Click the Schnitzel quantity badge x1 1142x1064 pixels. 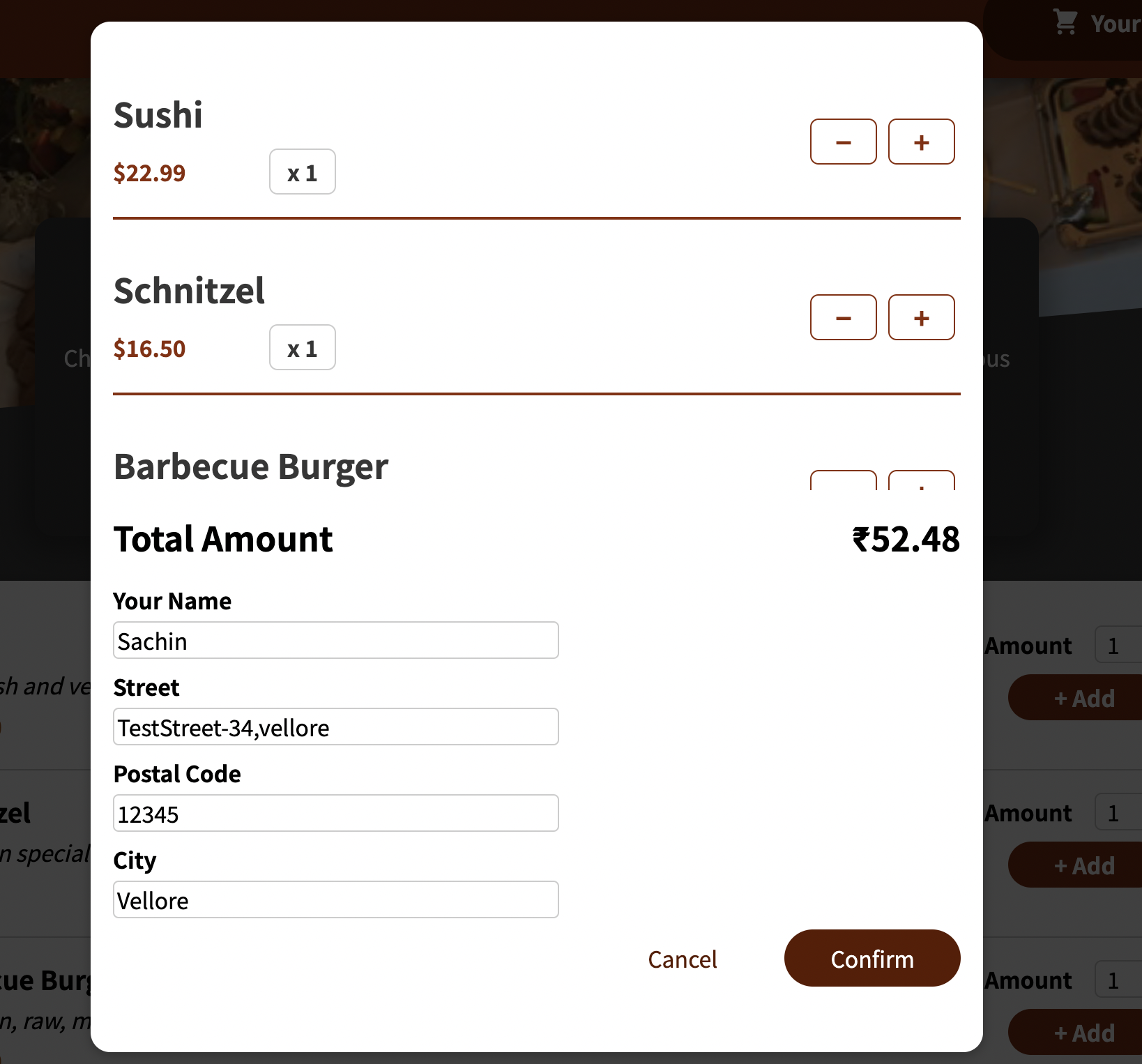(x=302, y=347)
